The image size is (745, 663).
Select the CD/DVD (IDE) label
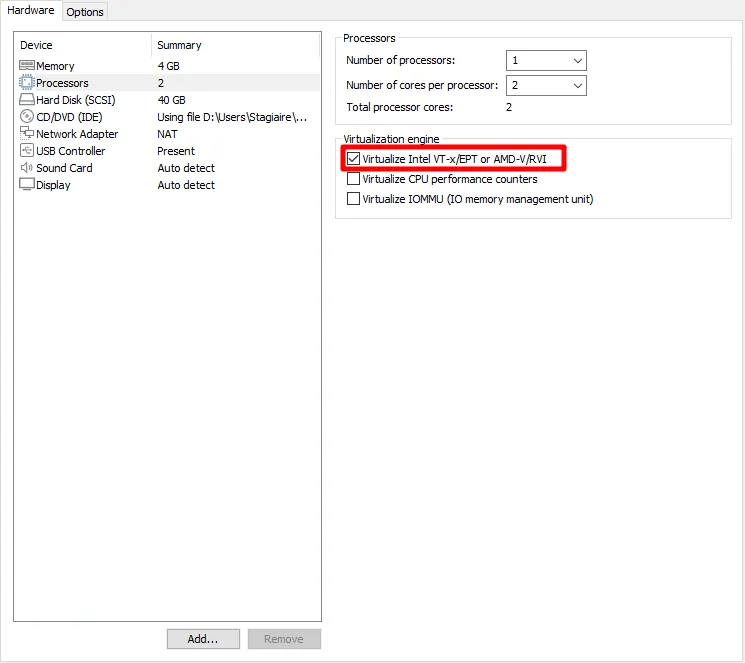(x=69, y=117)
